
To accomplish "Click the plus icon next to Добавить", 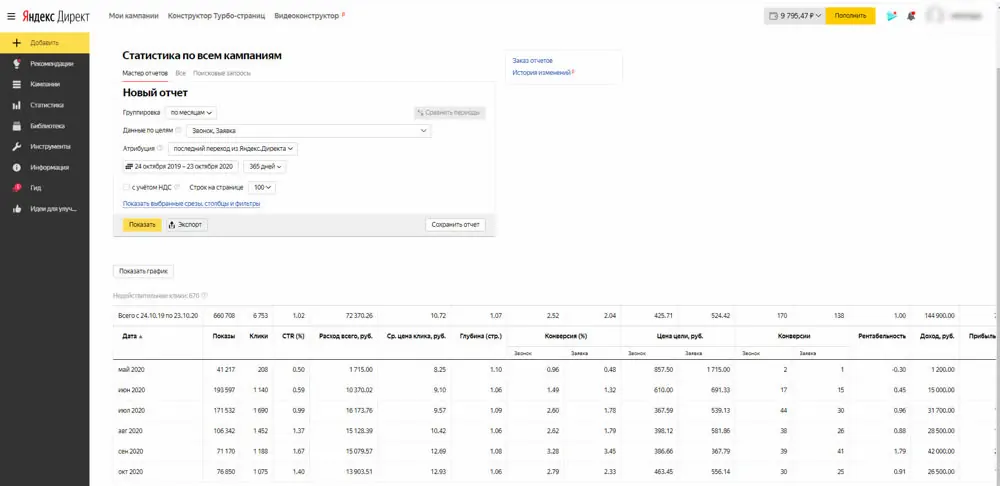I will tap(17, 43).
